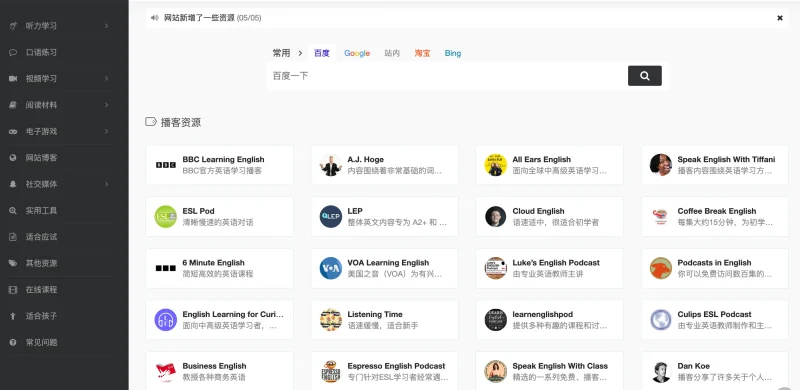Image resolution: width=800 pixels, height=390 pixels.
Task: Expand the 阅读材料 sidebar chevron
Action: point(107,105)
